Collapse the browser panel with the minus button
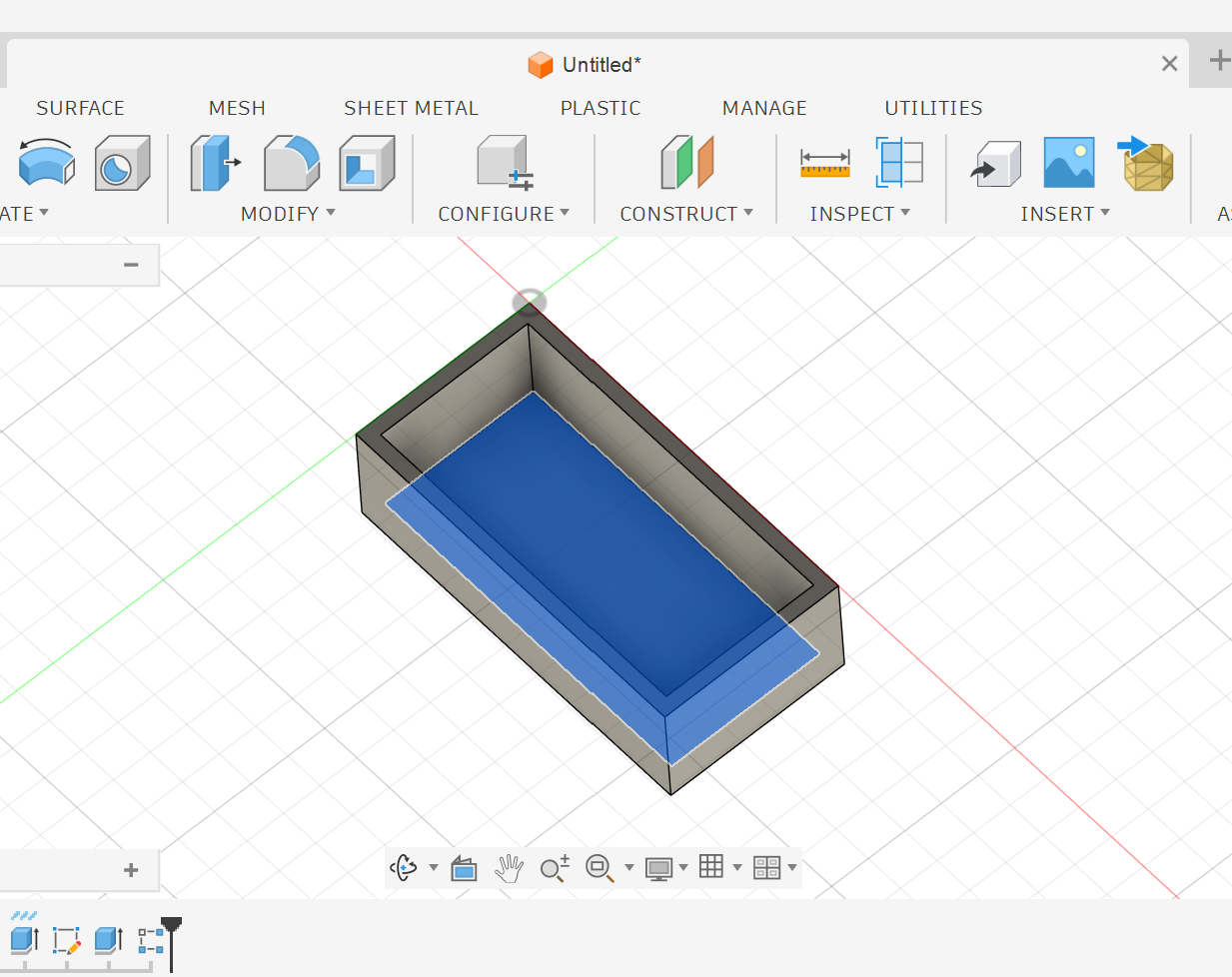 131,265
